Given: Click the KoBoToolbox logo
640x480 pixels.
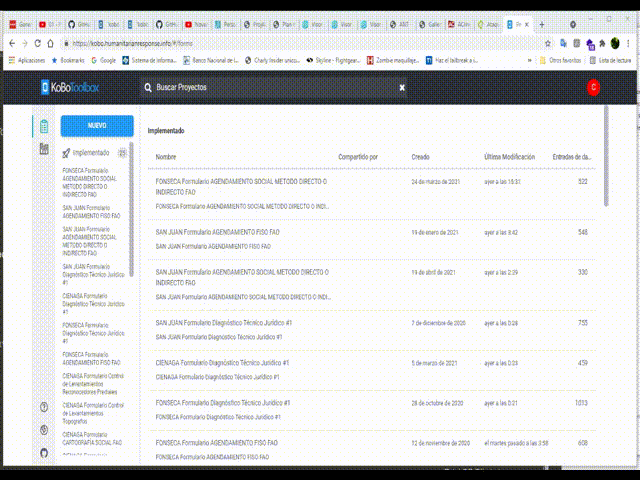Looking at the screenshot, I should tap(70, 88).
